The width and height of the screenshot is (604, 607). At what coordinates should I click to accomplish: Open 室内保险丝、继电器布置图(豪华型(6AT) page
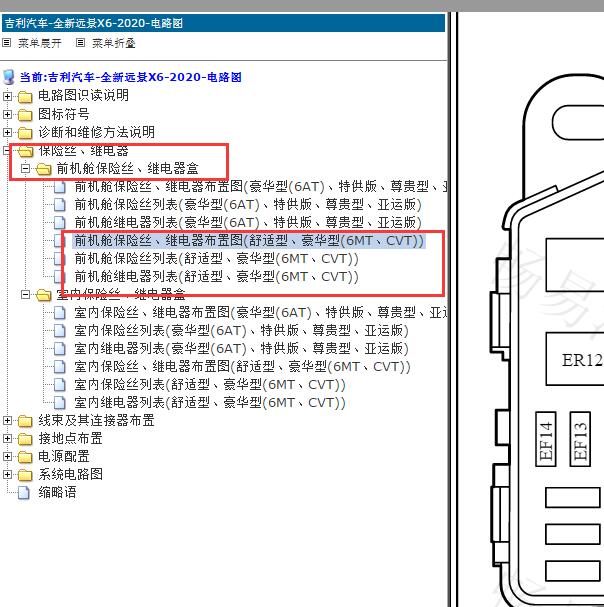(x=260, y=312)
